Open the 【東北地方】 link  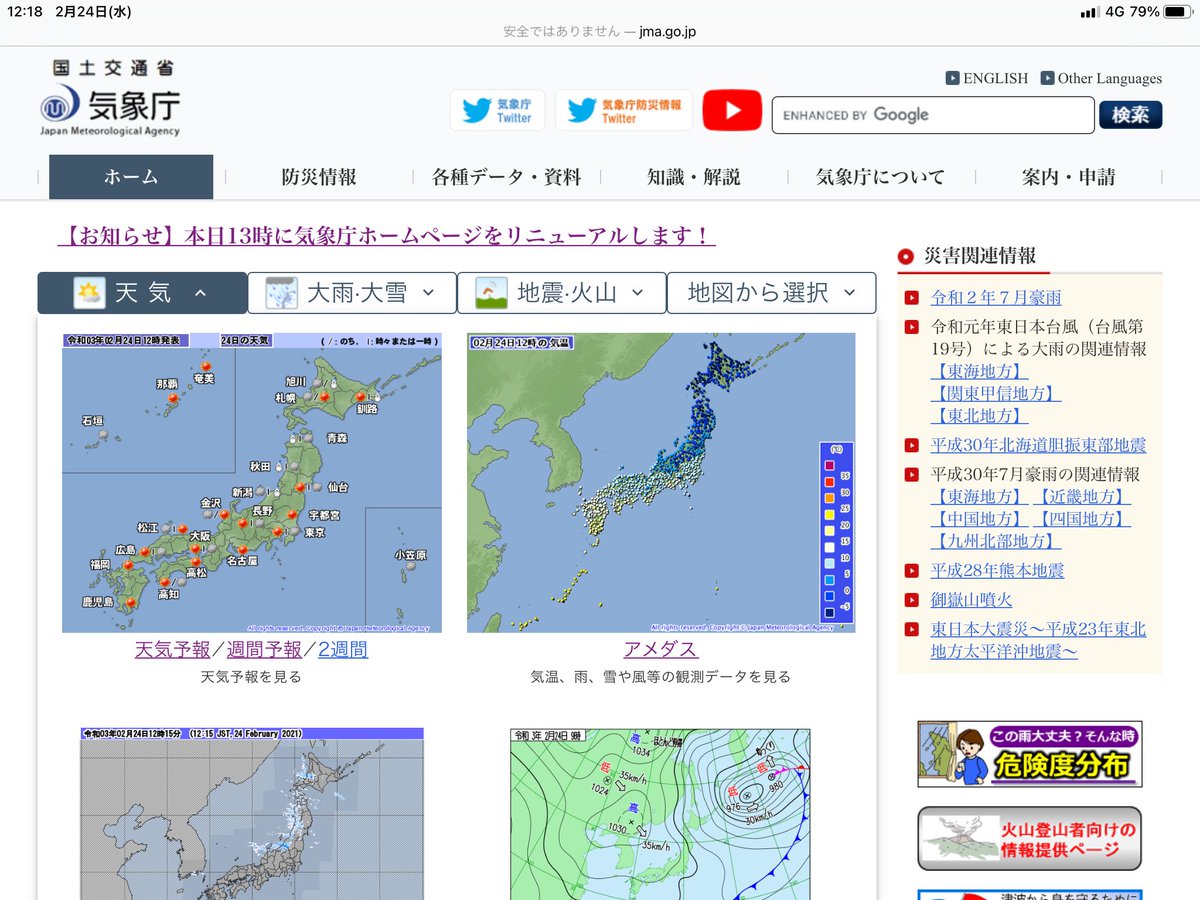tap(979, 416)
